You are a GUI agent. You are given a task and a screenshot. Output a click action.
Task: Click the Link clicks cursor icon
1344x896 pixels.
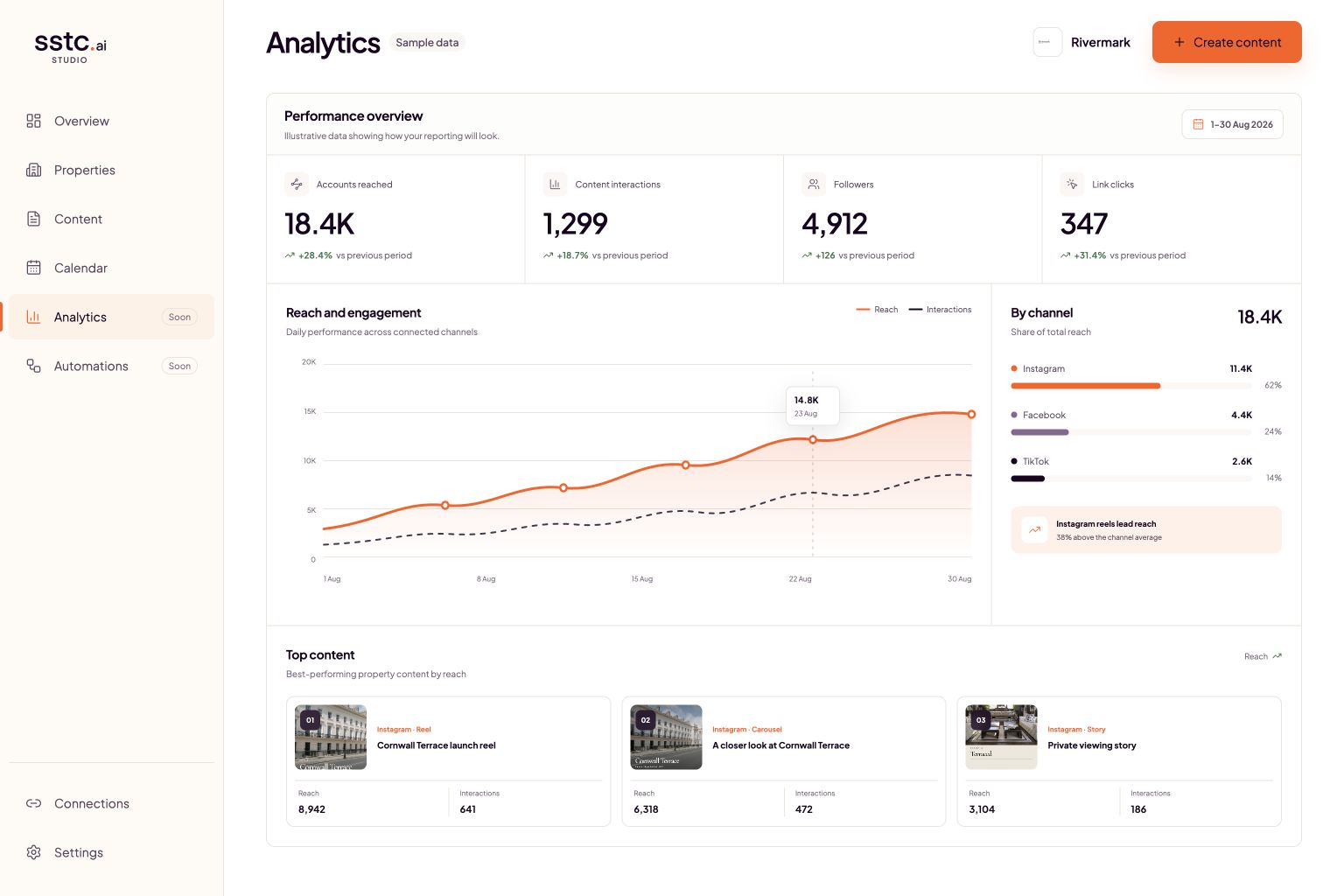1072,184
